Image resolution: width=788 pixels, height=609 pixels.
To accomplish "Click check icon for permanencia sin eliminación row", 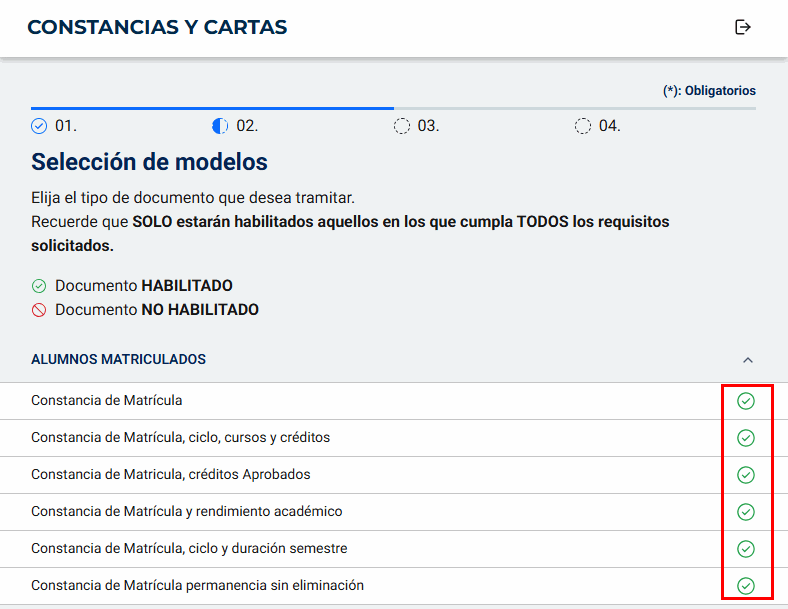I will pos(745,586).
